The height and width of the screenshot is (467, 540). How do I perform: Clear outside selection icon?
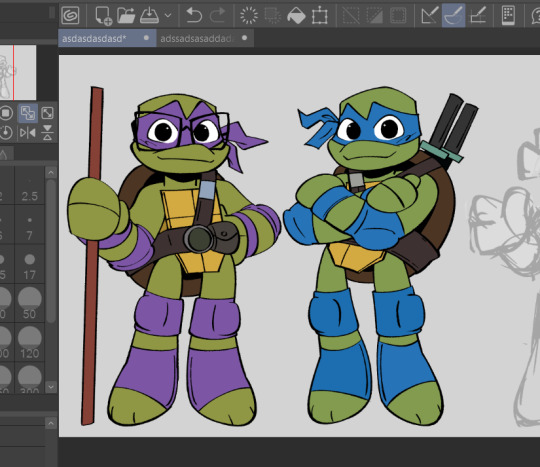pos(273,15)
